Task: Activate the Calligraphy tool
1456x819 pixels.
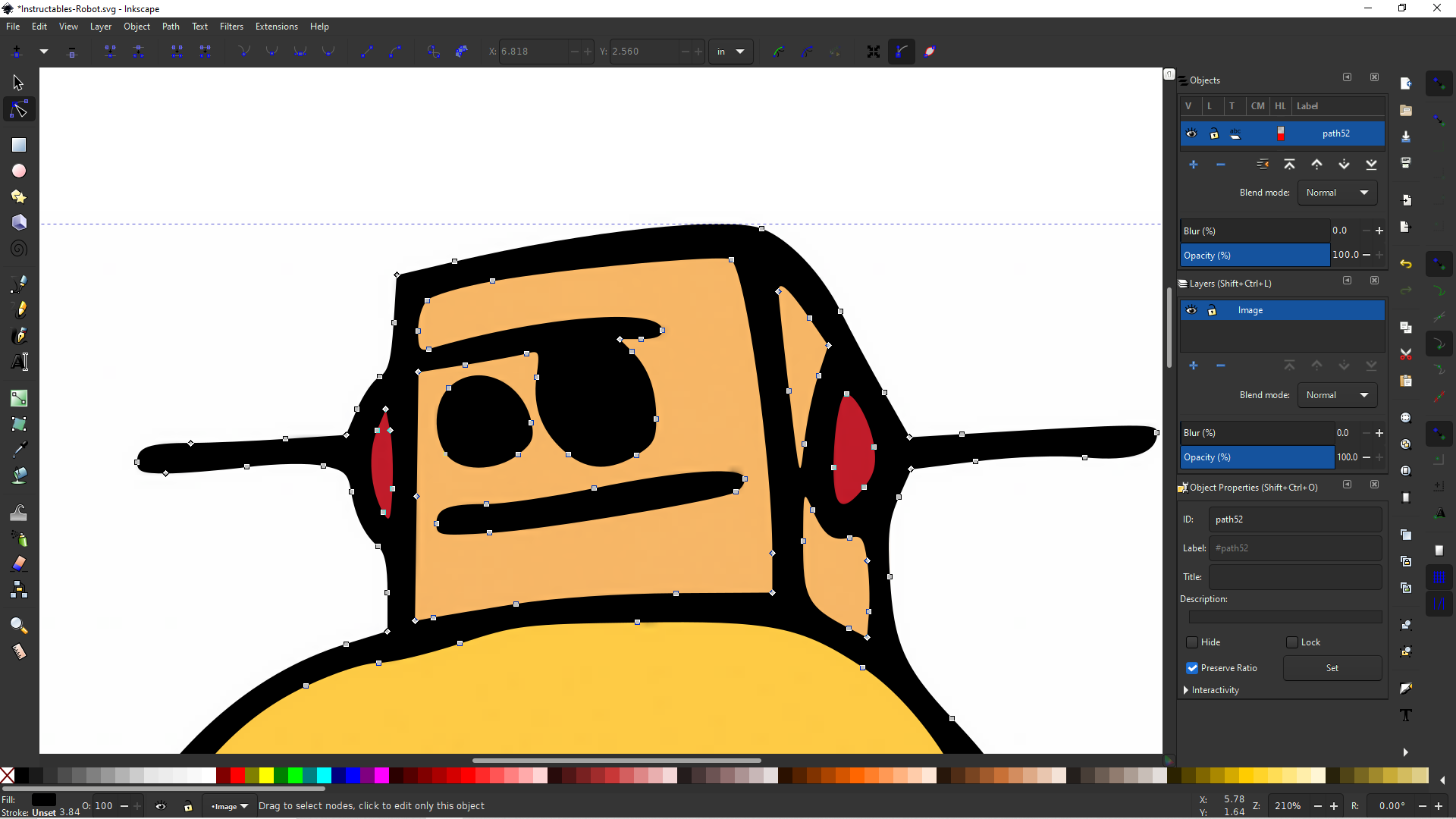Action: pos(19,336)
